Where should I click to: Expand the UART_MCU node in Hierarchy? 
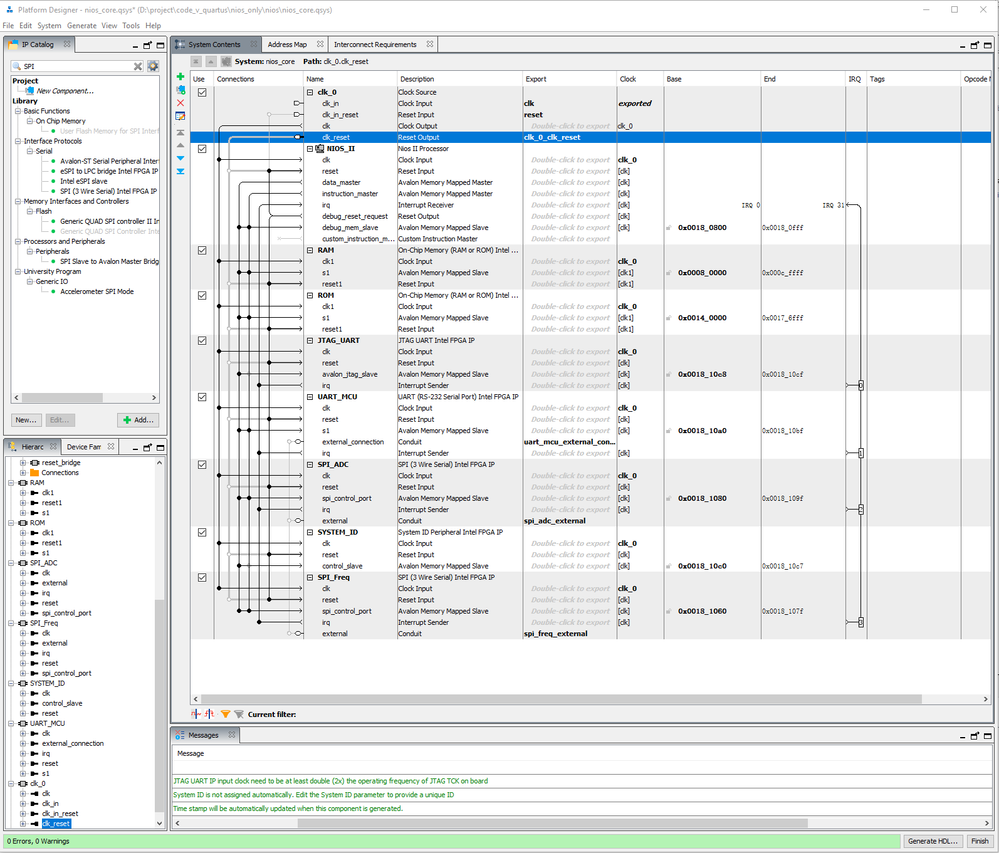coord(11,723)
